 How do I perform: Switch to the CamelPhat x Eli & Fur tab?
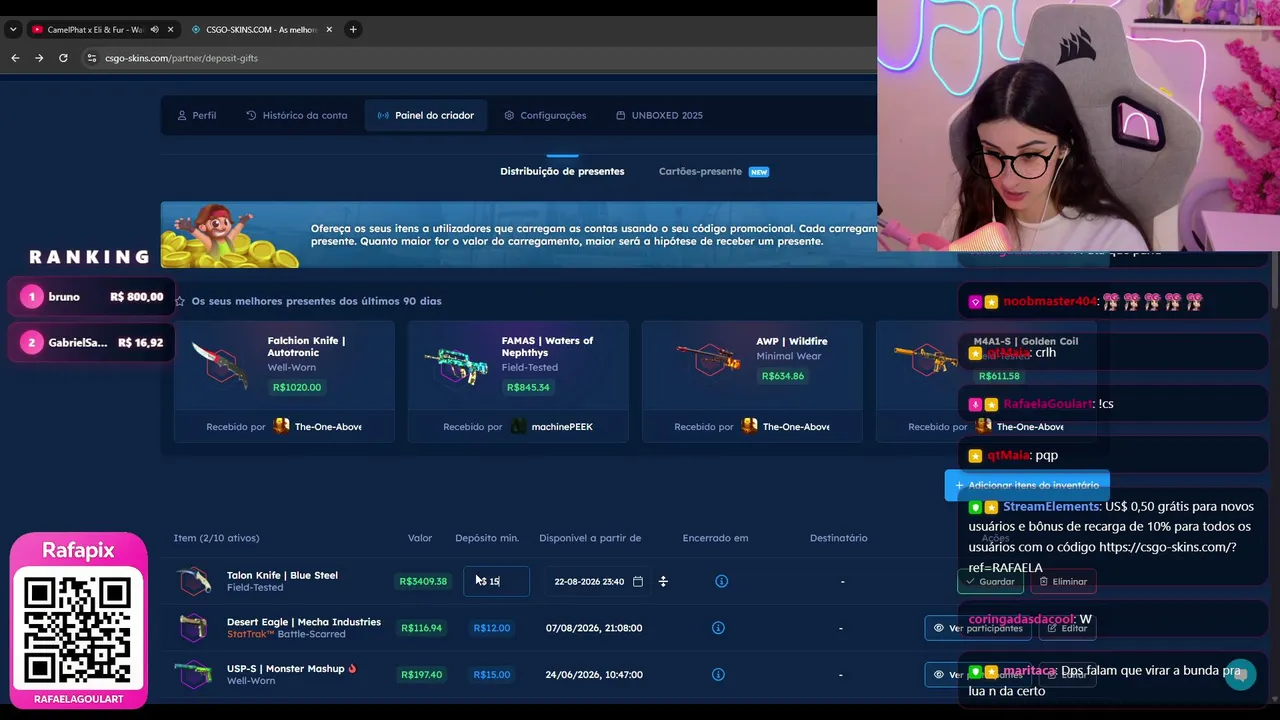pyautogui.click(x=95, y=29)
